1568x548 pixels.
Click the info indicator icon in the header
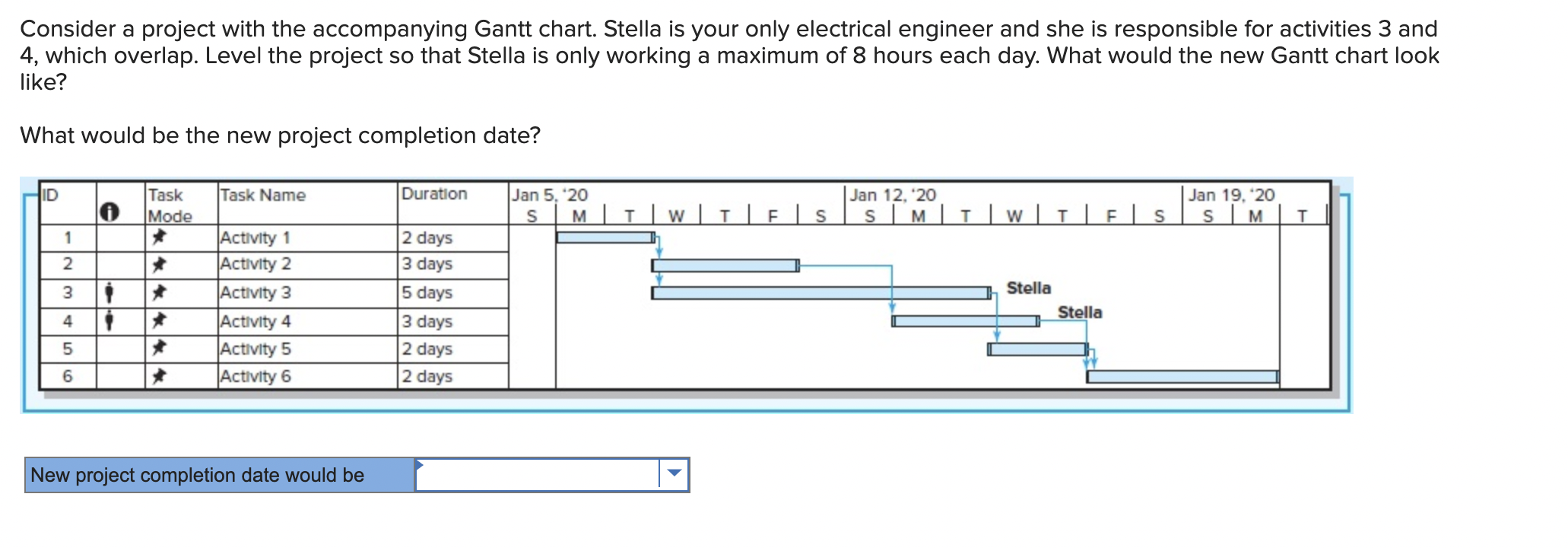pos(111,211)
